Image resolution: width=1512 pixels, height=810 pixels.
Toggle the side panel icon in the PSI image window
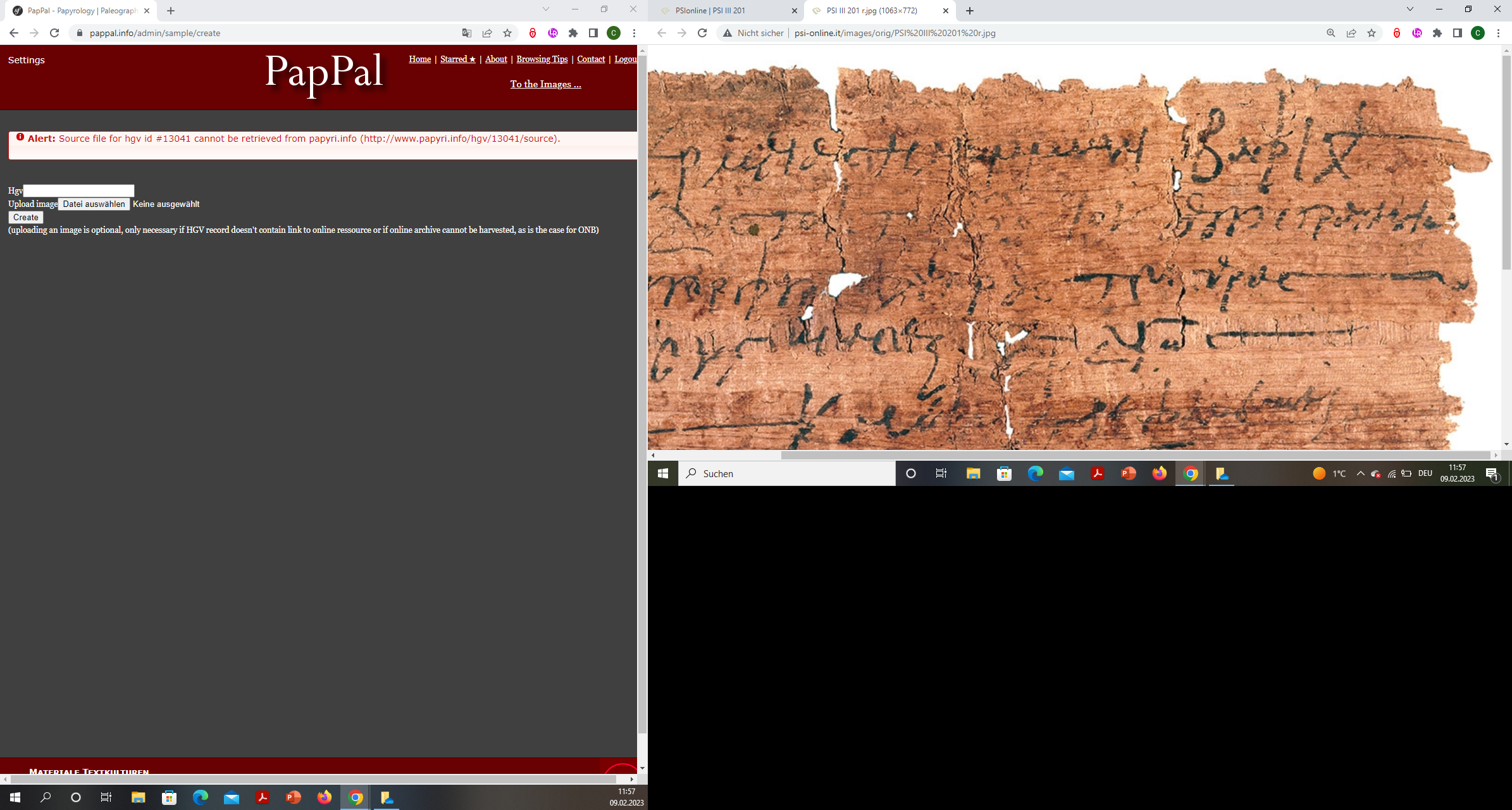click(1458, 33)
